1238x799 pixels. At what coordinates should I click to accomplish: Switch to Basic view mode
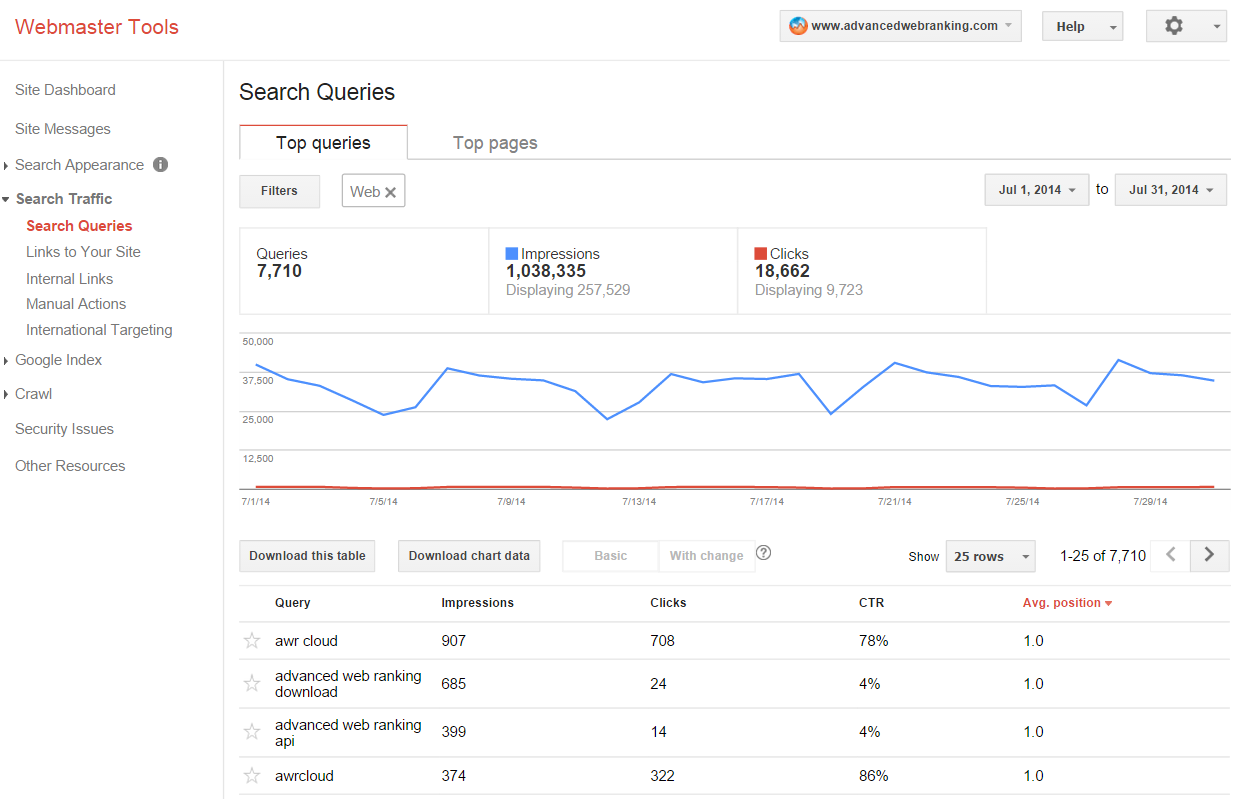pyautogui.click(x=610, y=556)
